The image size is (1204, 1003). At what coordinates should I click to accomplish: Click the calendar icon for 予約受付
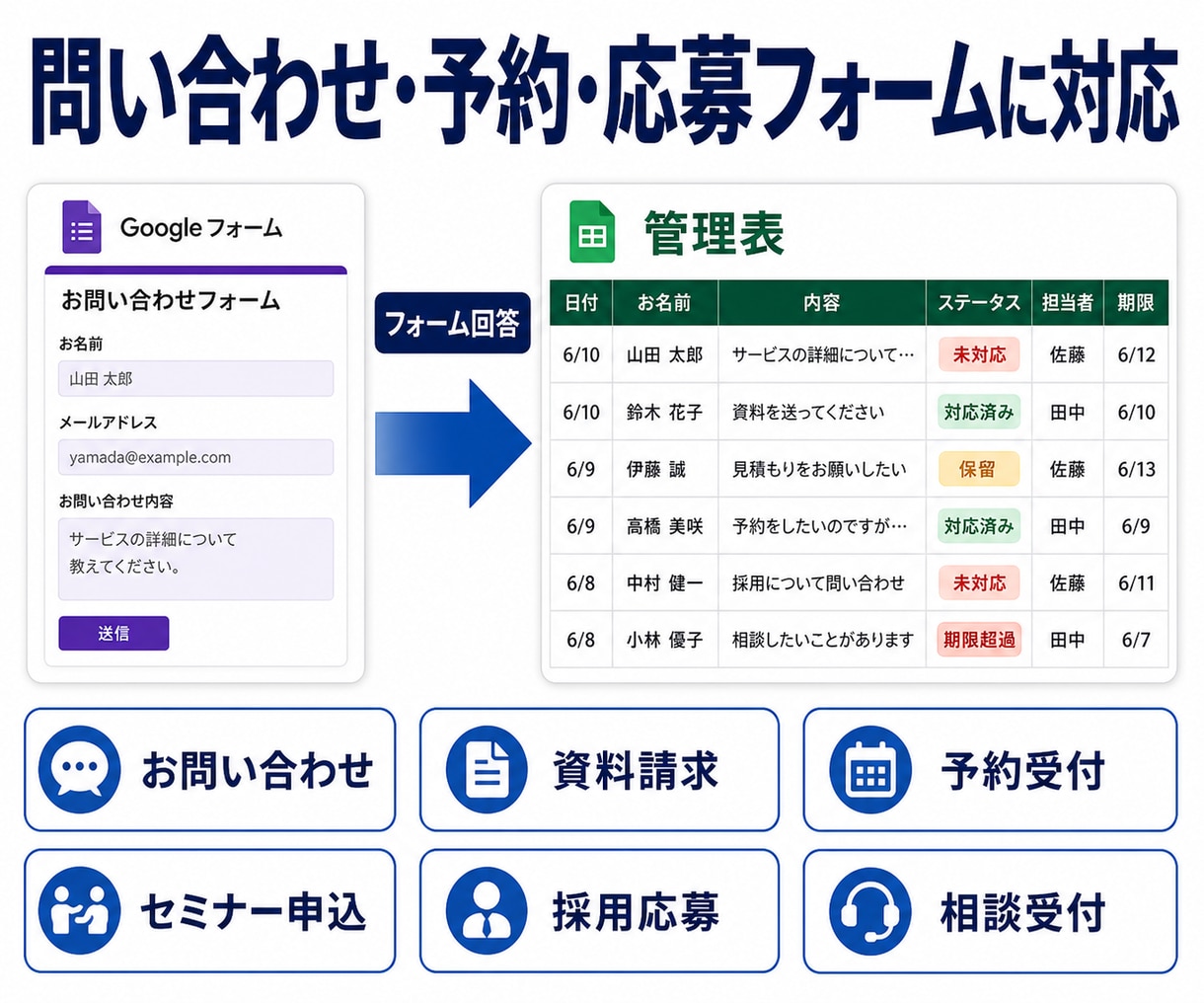tap(869, 769)
